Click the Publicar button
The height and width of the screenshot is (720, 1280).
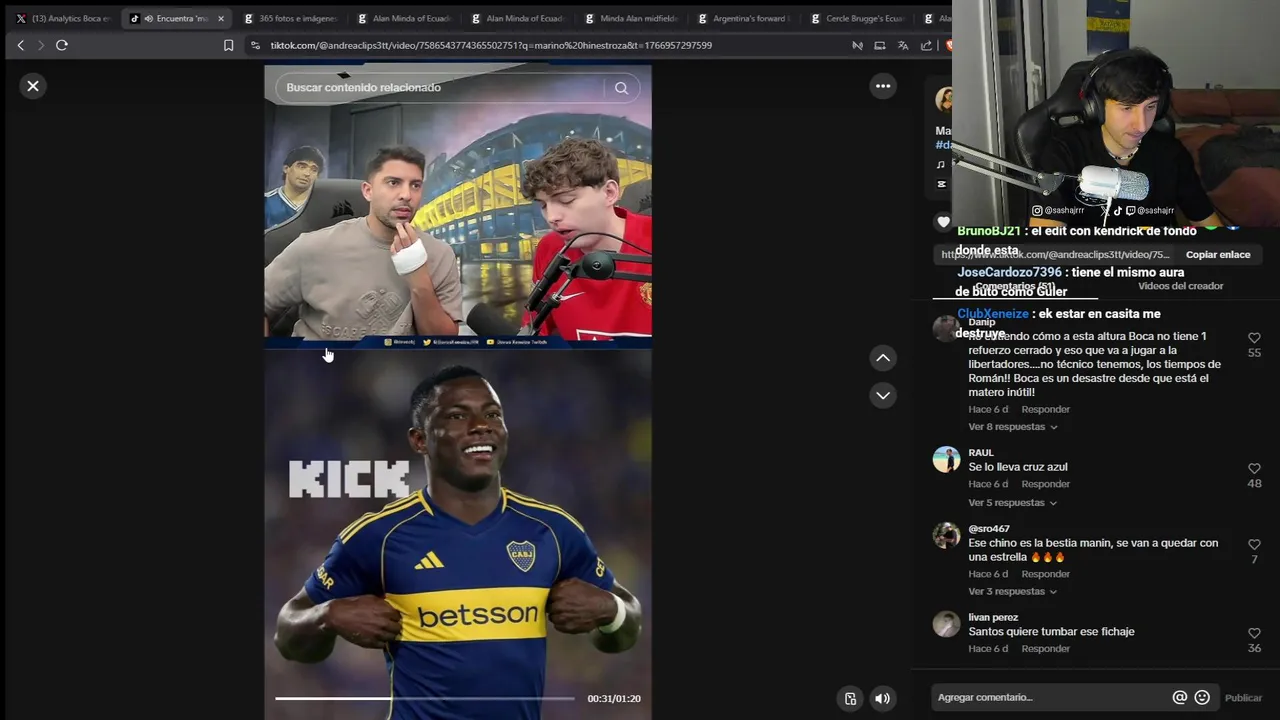click(1243, 698)
